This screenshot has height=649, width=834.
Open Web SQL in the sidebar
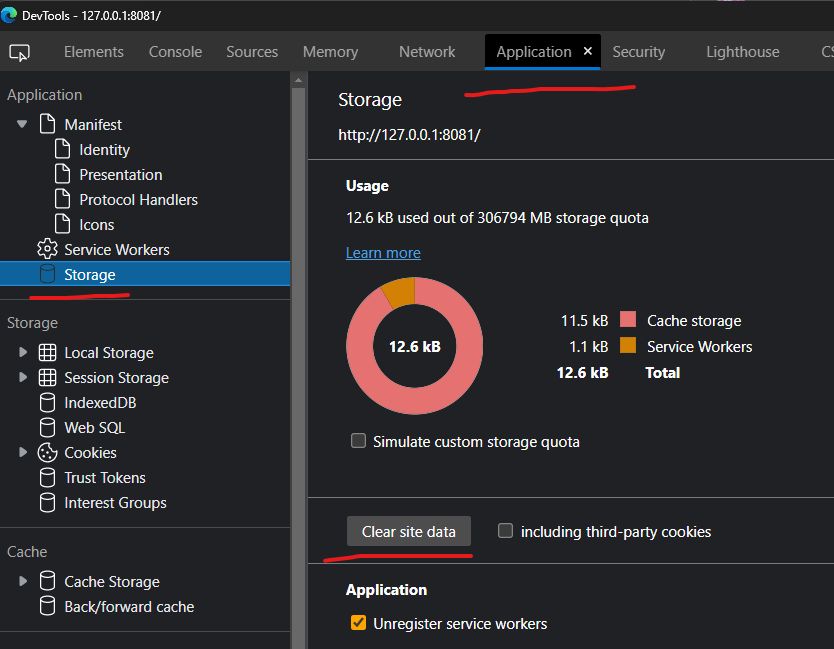click(x=95, y=428)
